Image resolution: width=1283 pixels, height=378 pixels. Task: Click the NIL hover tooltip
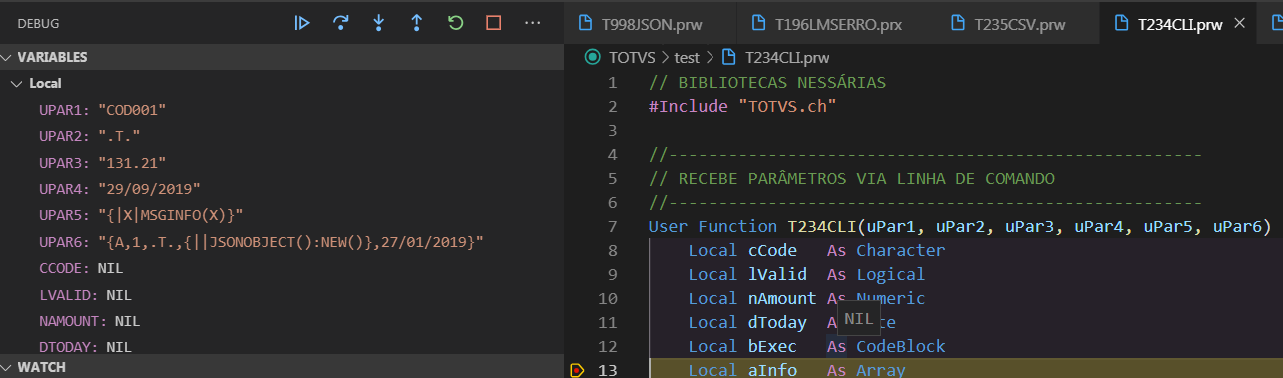858,319
